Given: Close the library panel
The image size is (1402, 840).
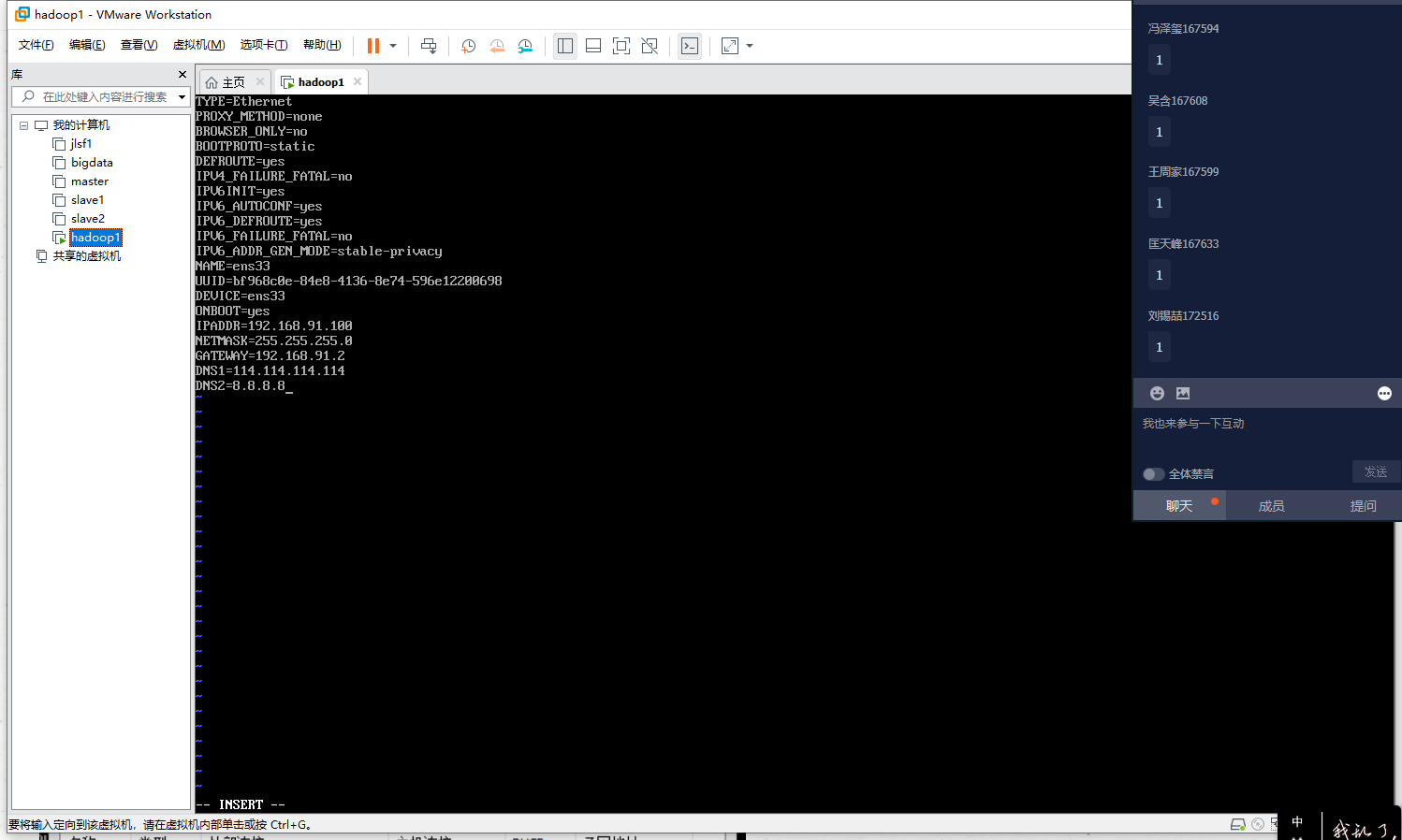Looking at the screenshot, I should click(x=183, y=74).
